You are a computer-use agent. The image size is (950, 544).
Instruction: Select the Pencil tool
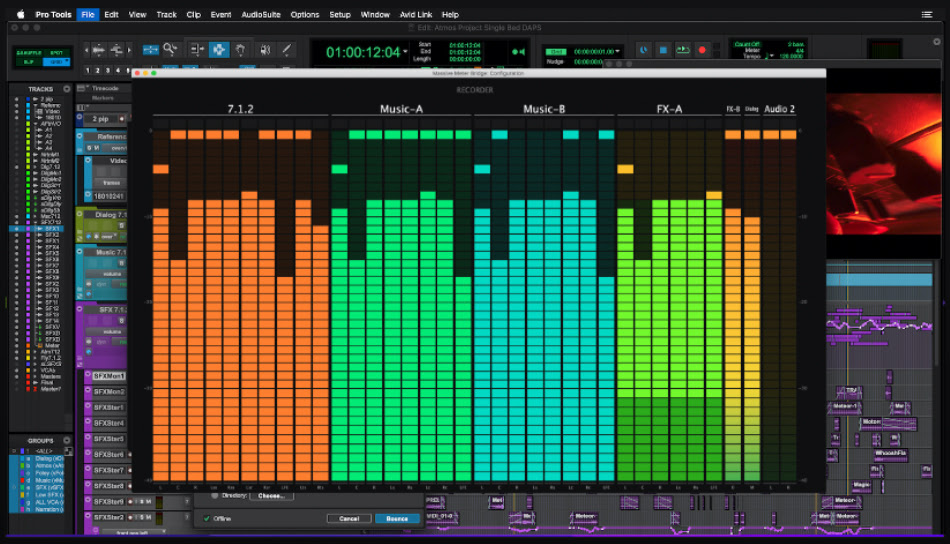point(287,49)
